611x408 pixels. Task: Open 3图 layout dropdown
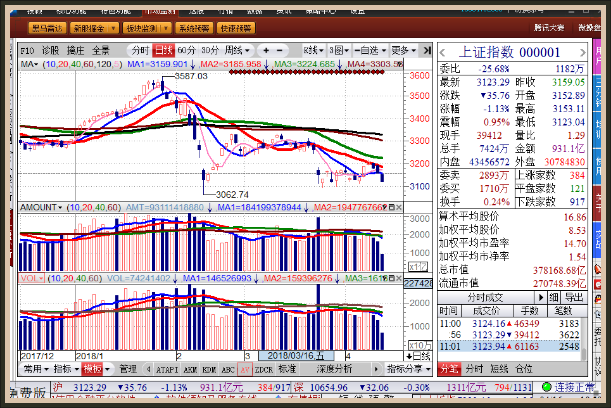pyautogui.click(x=339, y=50)
